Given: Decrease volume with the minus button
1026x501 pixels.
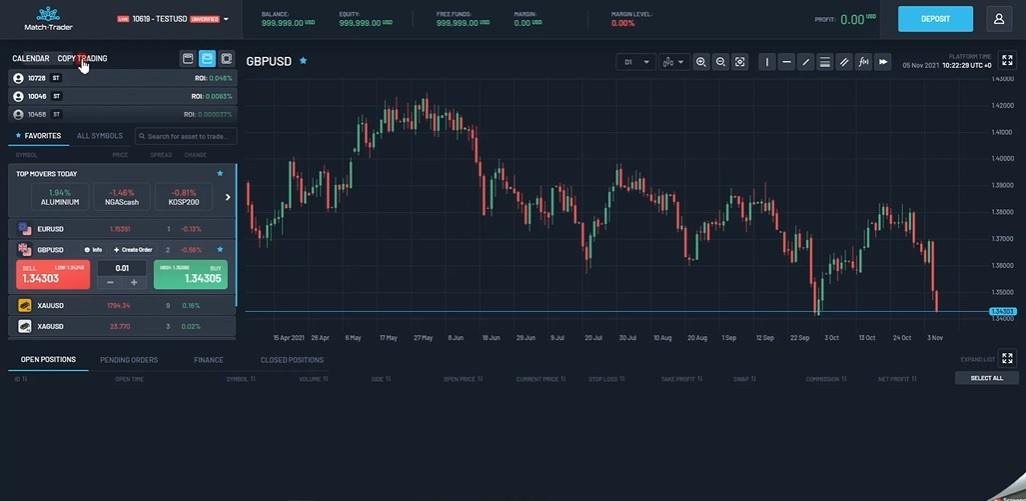Looking at the screenshot, I should coord(110,283).
